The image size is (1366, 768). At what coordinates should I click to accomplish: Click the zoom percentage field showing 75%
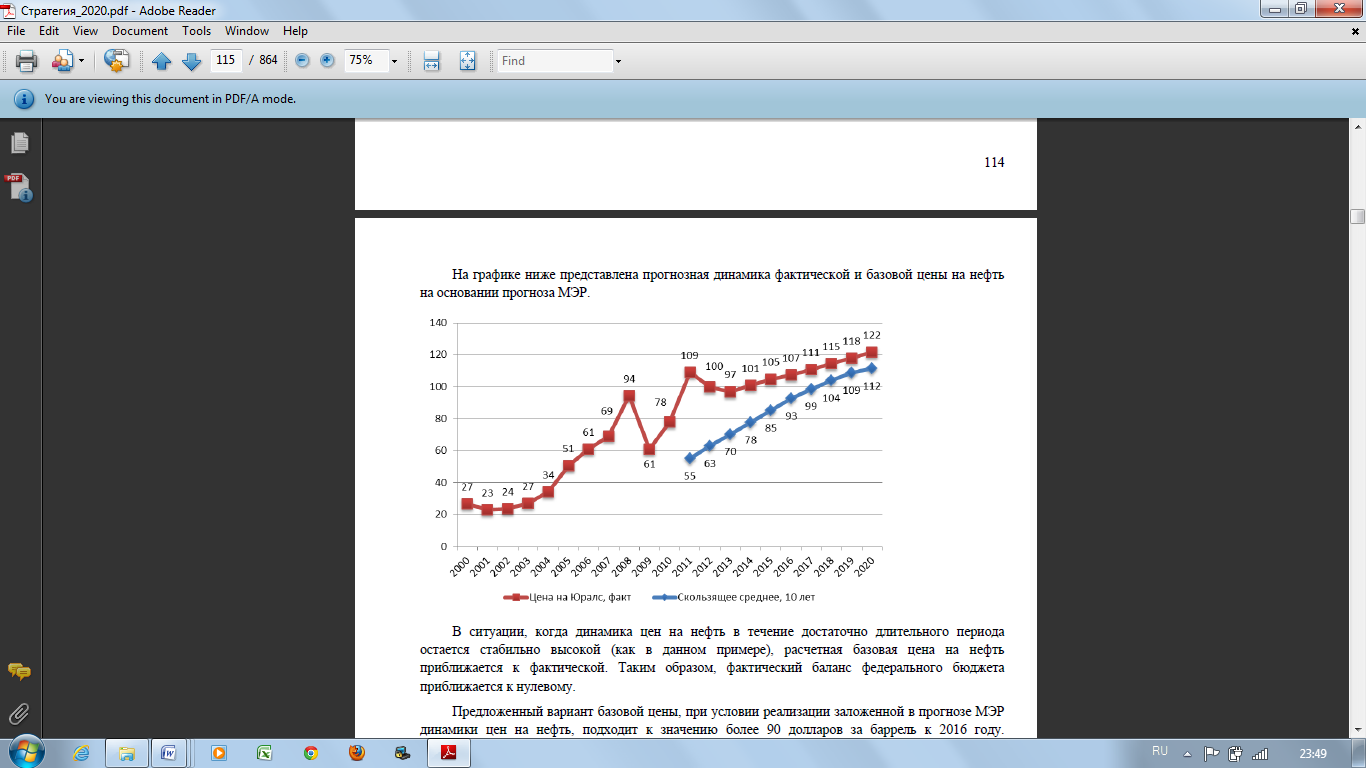pyautogui.click(x=365, y=60)
